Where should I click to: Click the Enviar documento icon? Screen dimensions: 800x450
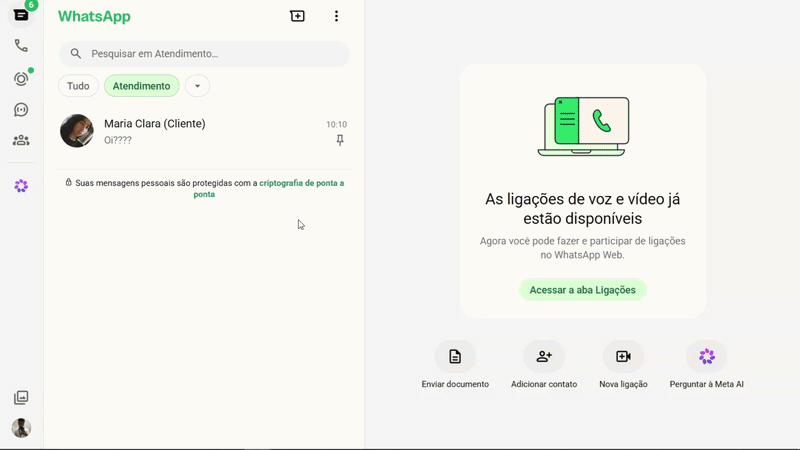[455, 356]
